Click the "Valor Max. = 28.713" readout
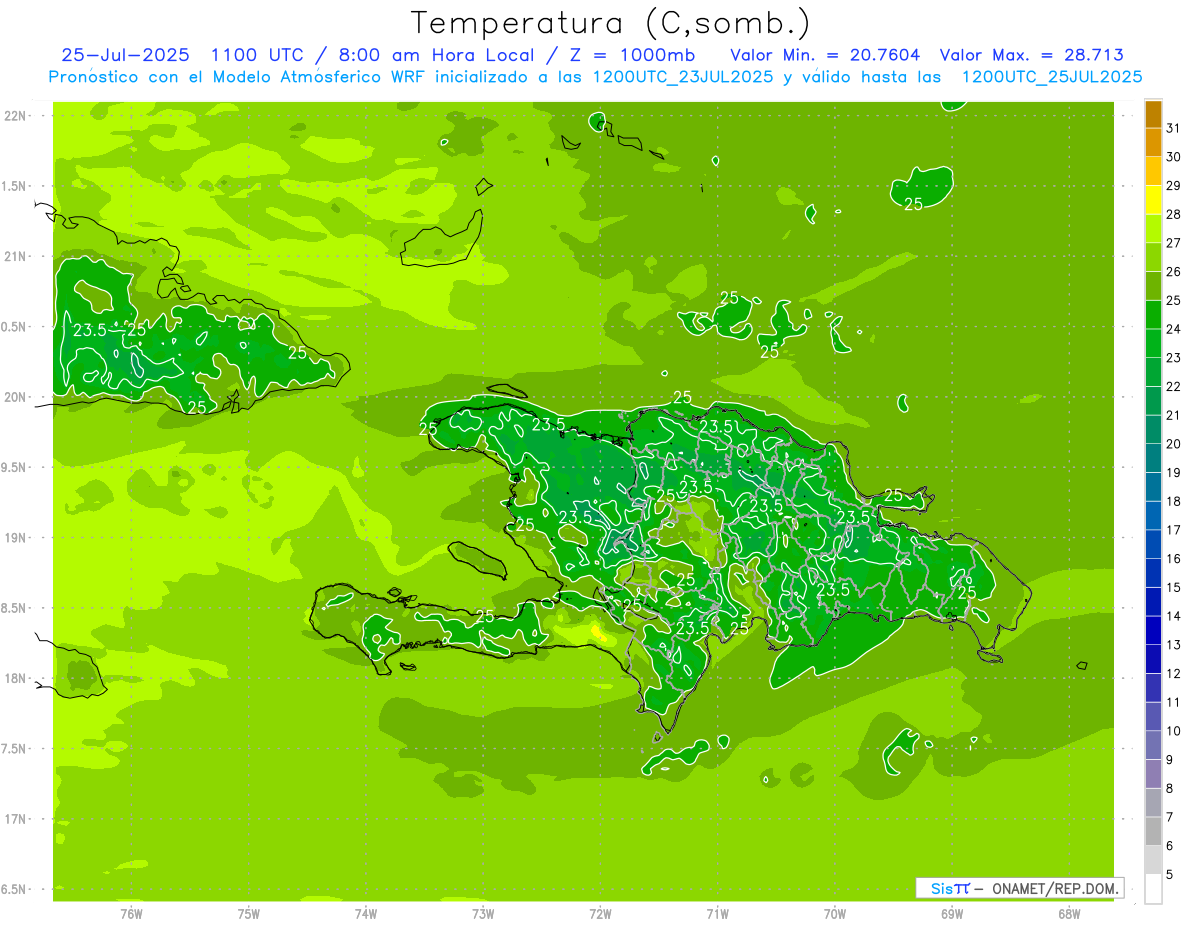This screenshot has height=927, width=1200. pos(1031,55)
